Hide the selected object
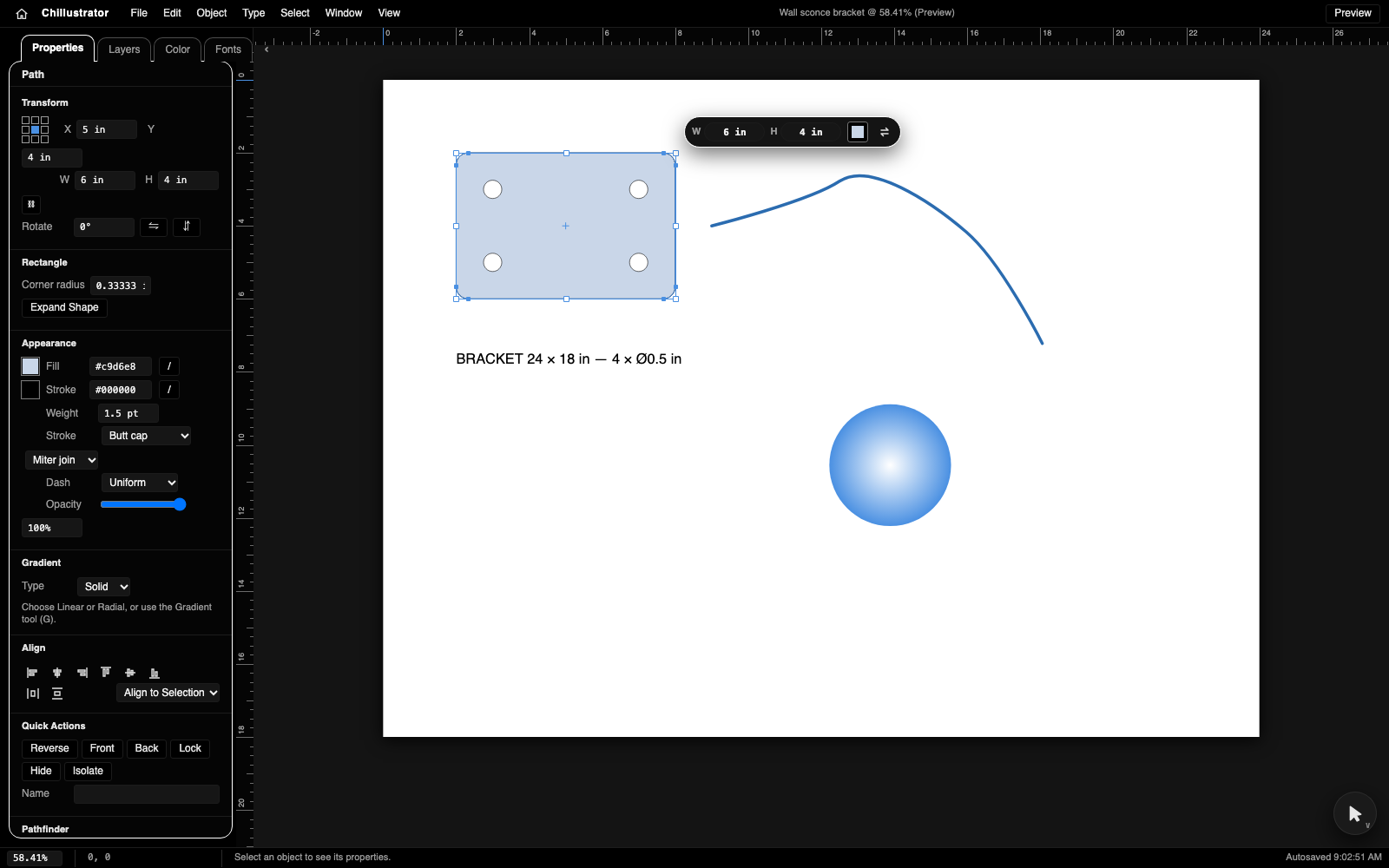The image size is (1389, 868). tap(41, 771)
